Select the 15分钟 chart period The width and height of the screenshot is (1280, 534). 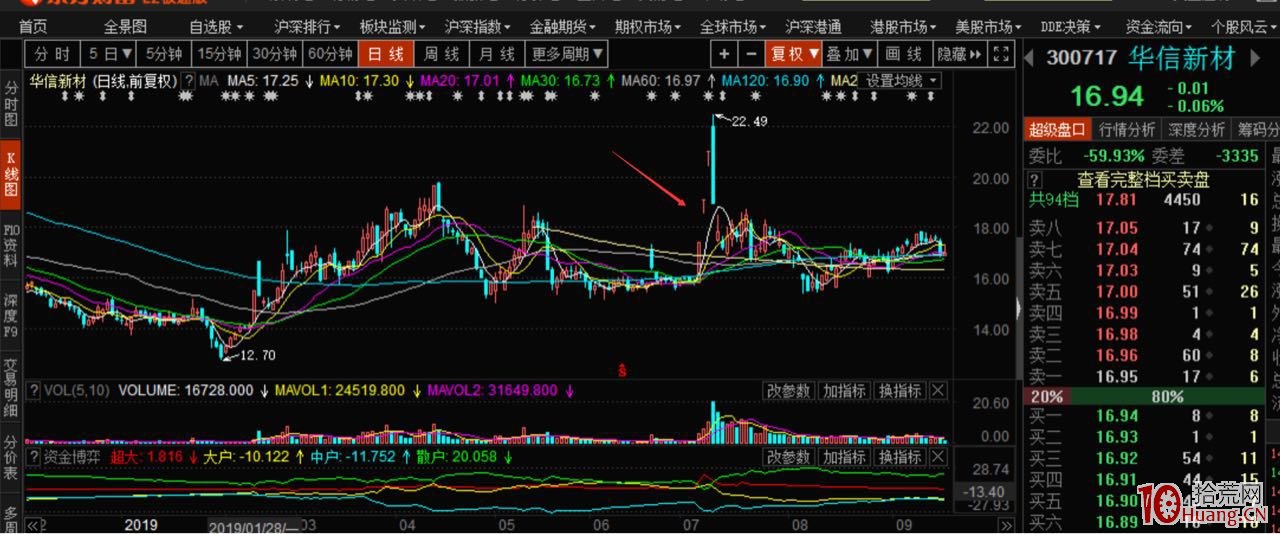(219, 53)
